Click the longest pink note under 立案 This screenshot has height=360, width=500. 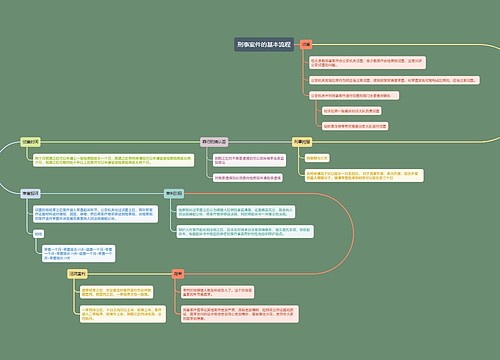394,80
